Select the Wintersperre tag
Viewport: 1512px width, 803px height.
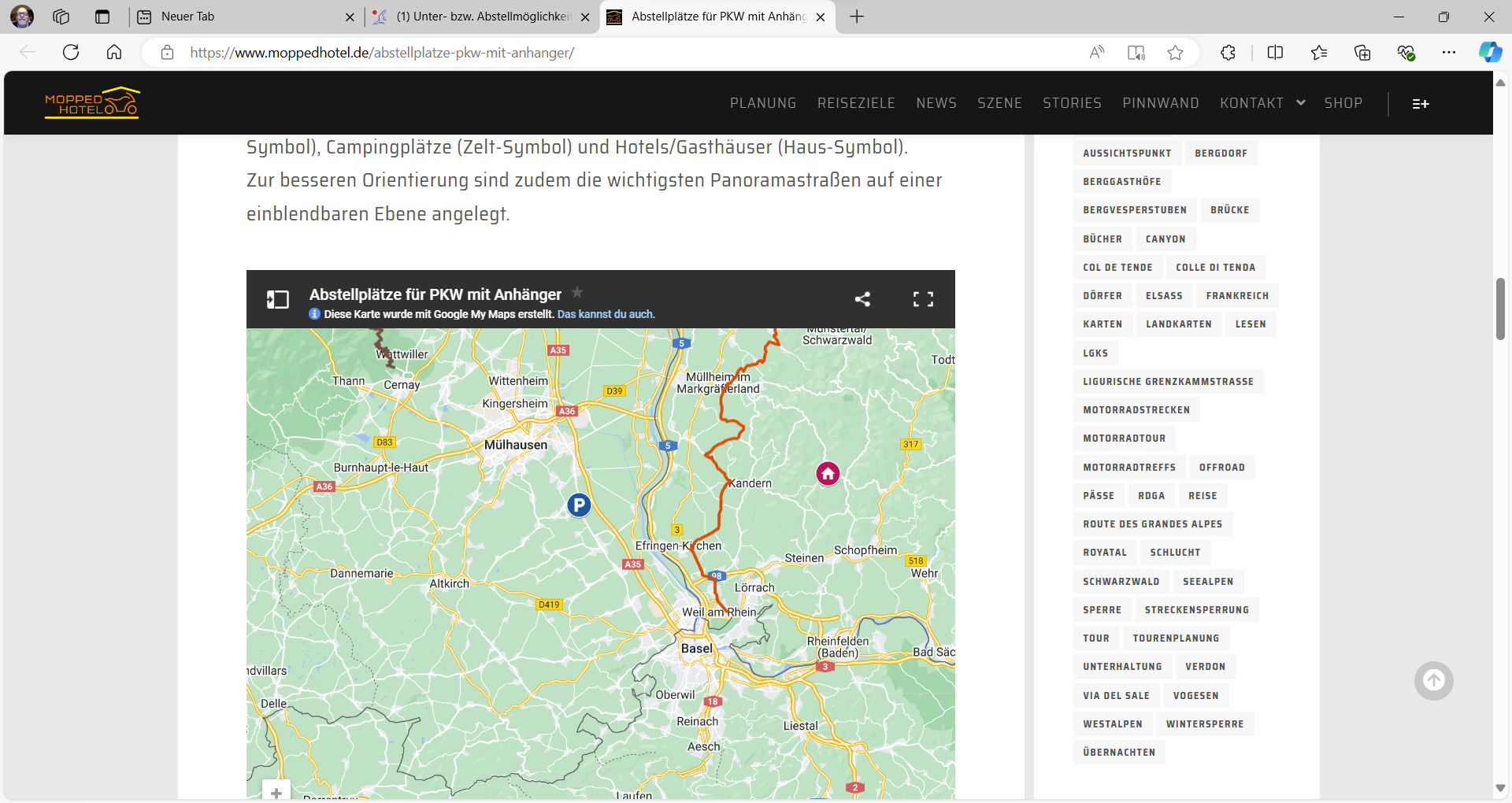point(1205,724)
